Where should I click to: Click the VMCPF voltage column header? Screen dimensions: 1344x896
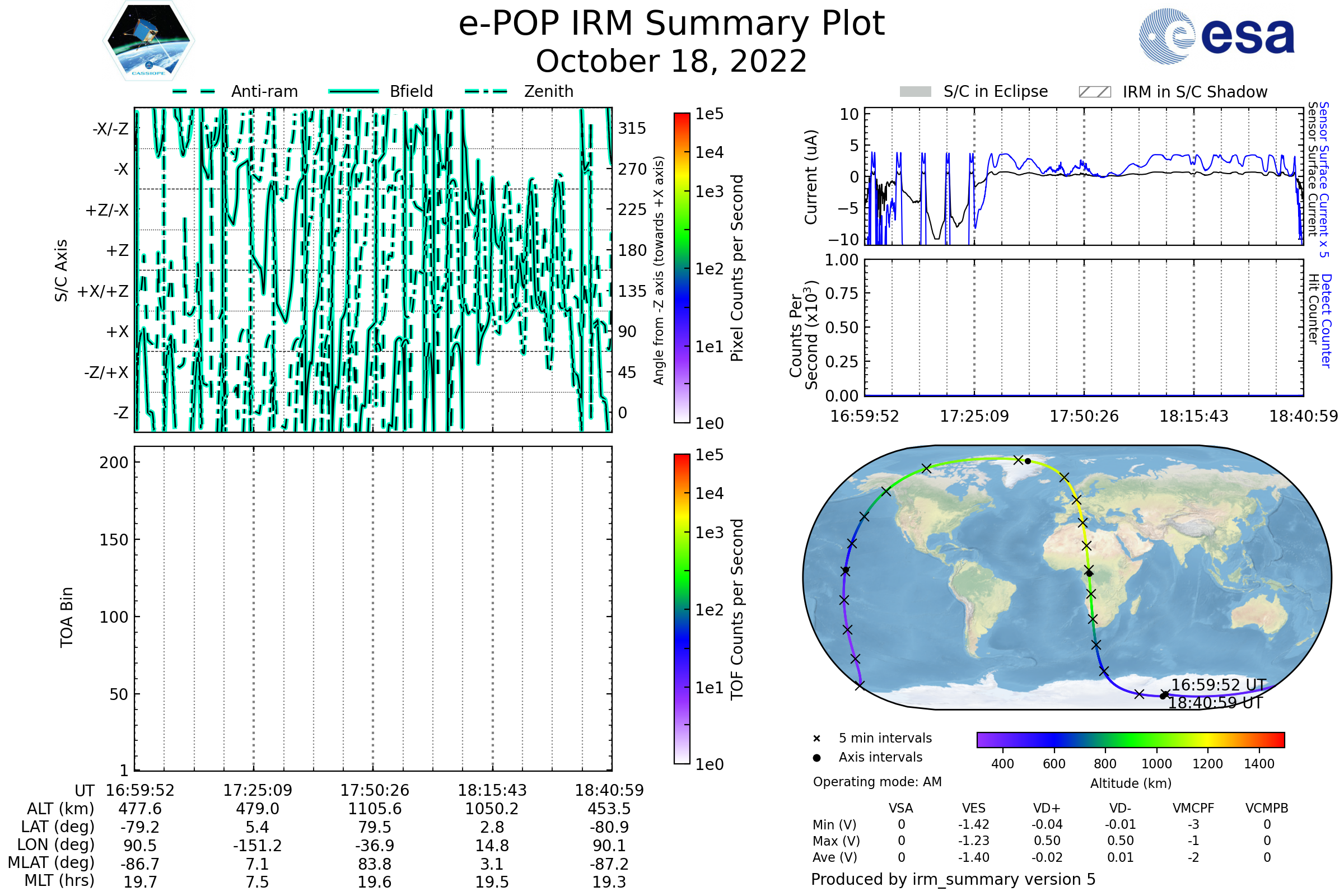coord(1193,808)
